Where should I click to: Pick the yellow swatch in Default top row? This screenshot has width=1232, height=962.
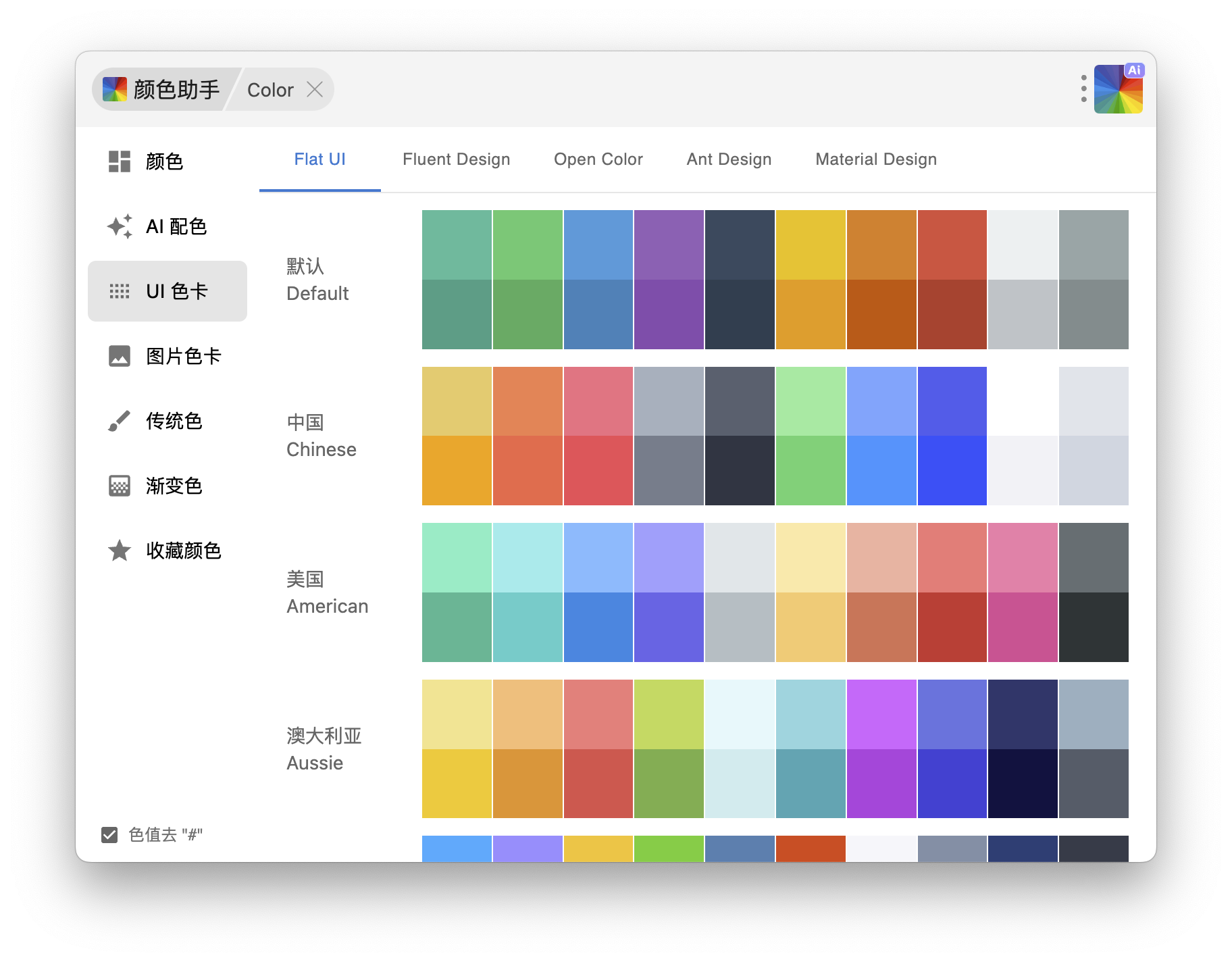tap(811, 245)
